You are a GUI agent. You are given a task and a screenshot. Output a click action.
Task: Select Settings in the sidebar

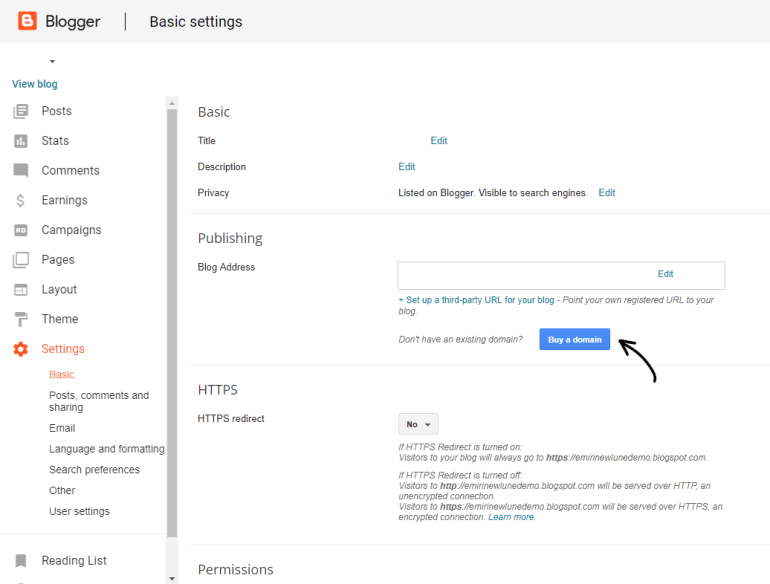[x=63, y=349]
